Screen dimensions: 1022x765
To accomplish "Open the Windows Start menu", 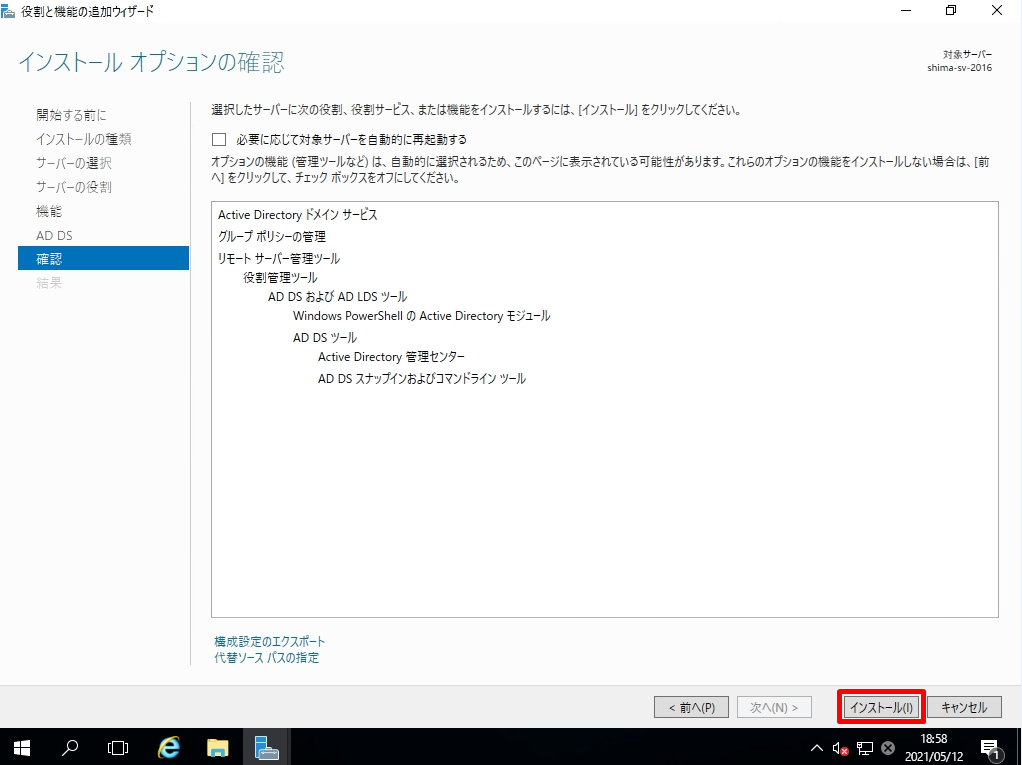I will (x=22, y=747).
